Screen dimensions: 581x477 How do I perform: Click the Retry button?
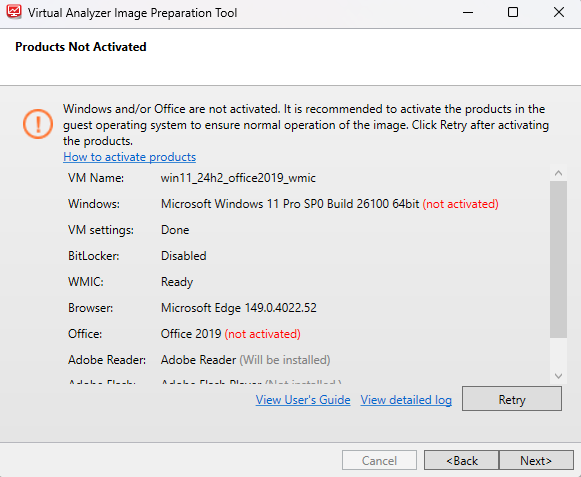(512, 399)
